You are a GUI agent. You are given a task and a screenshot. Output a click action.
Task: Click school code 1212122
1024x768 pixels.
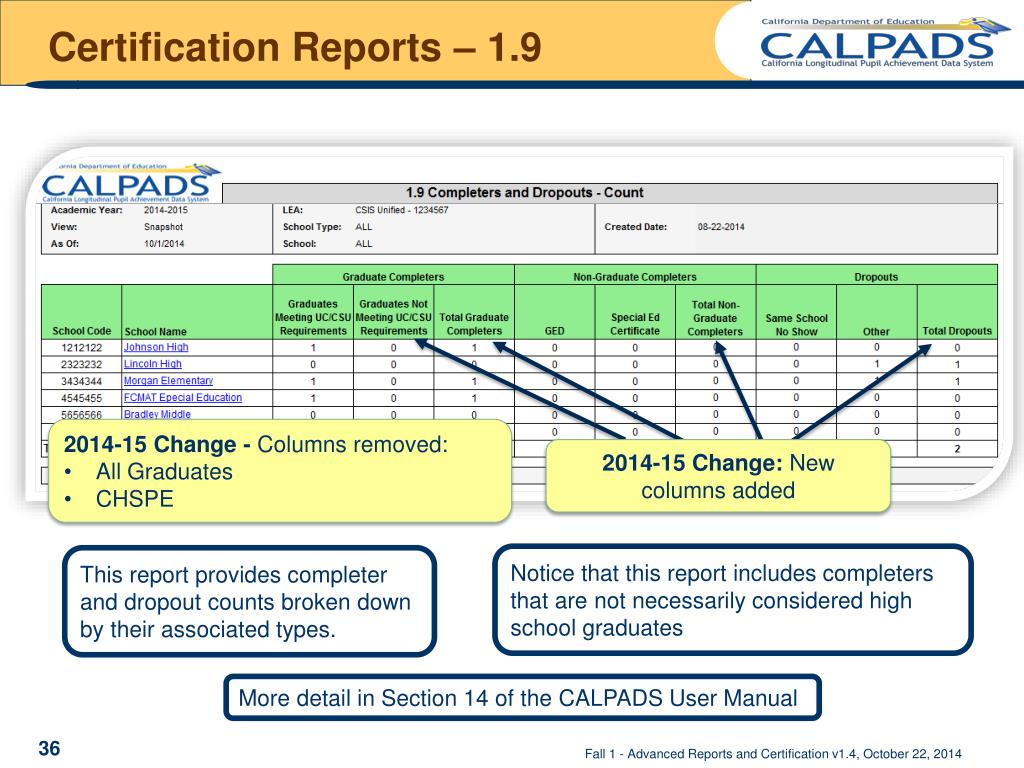[x=82, y=347]
